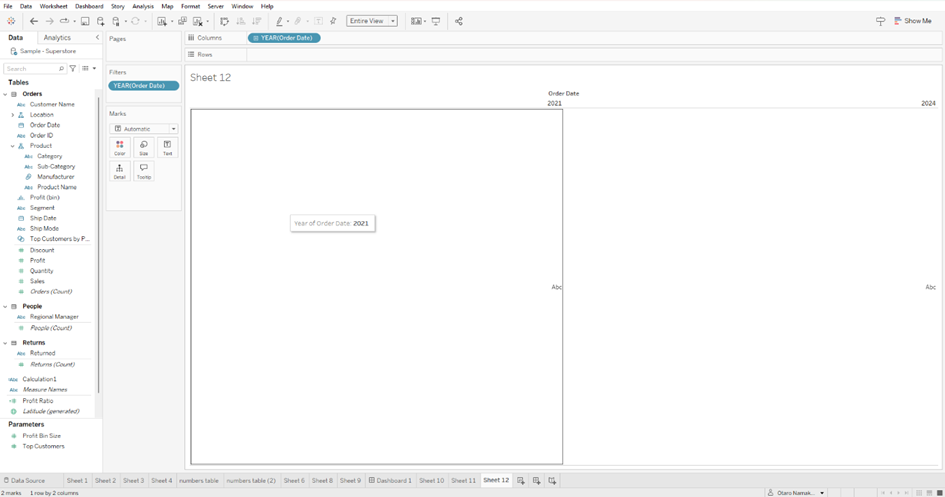The width and height of the screenshot is (945, 497).
Task: Click the Share workbook icon
Action: click(459, 21)
